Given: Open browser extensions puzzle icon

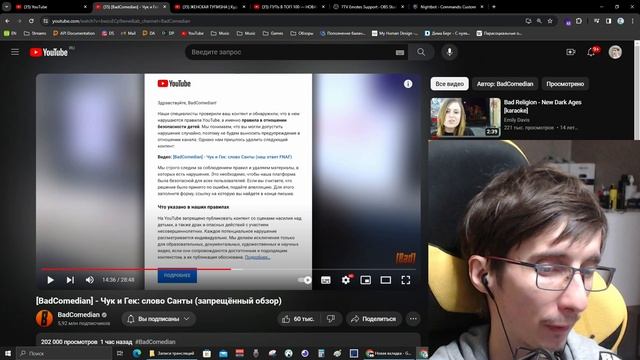Looking at the screenshot, I should (x=579, y=21).
